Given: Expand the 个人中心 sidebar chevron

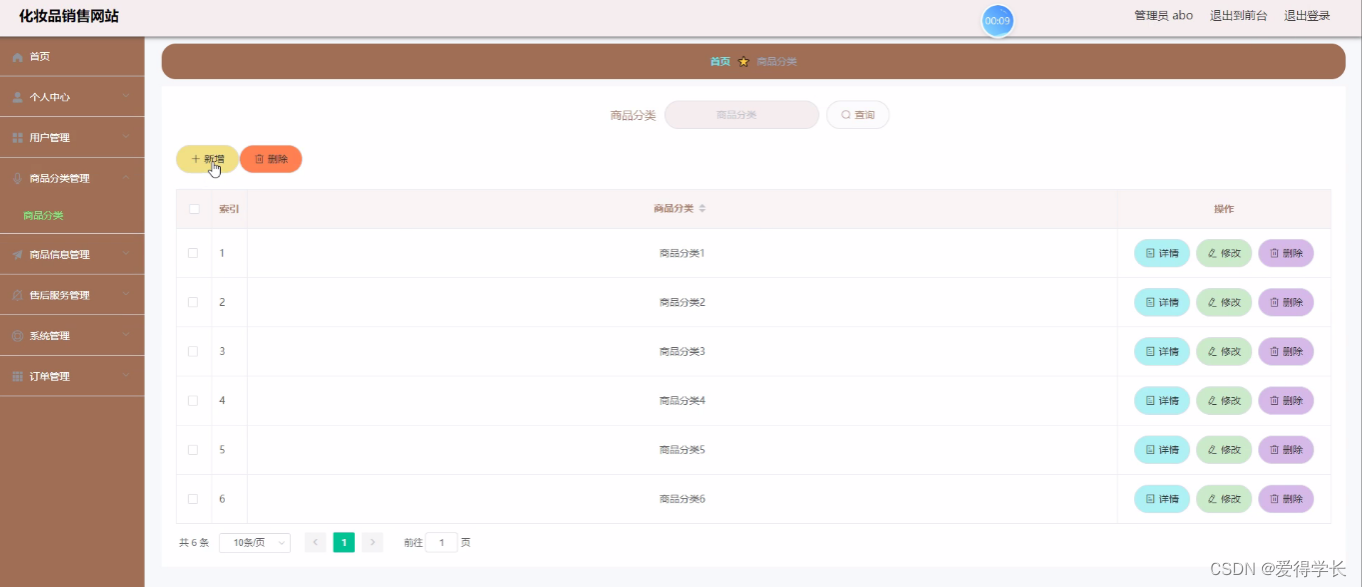Looking at the screenshot, I should coord(126,97).
